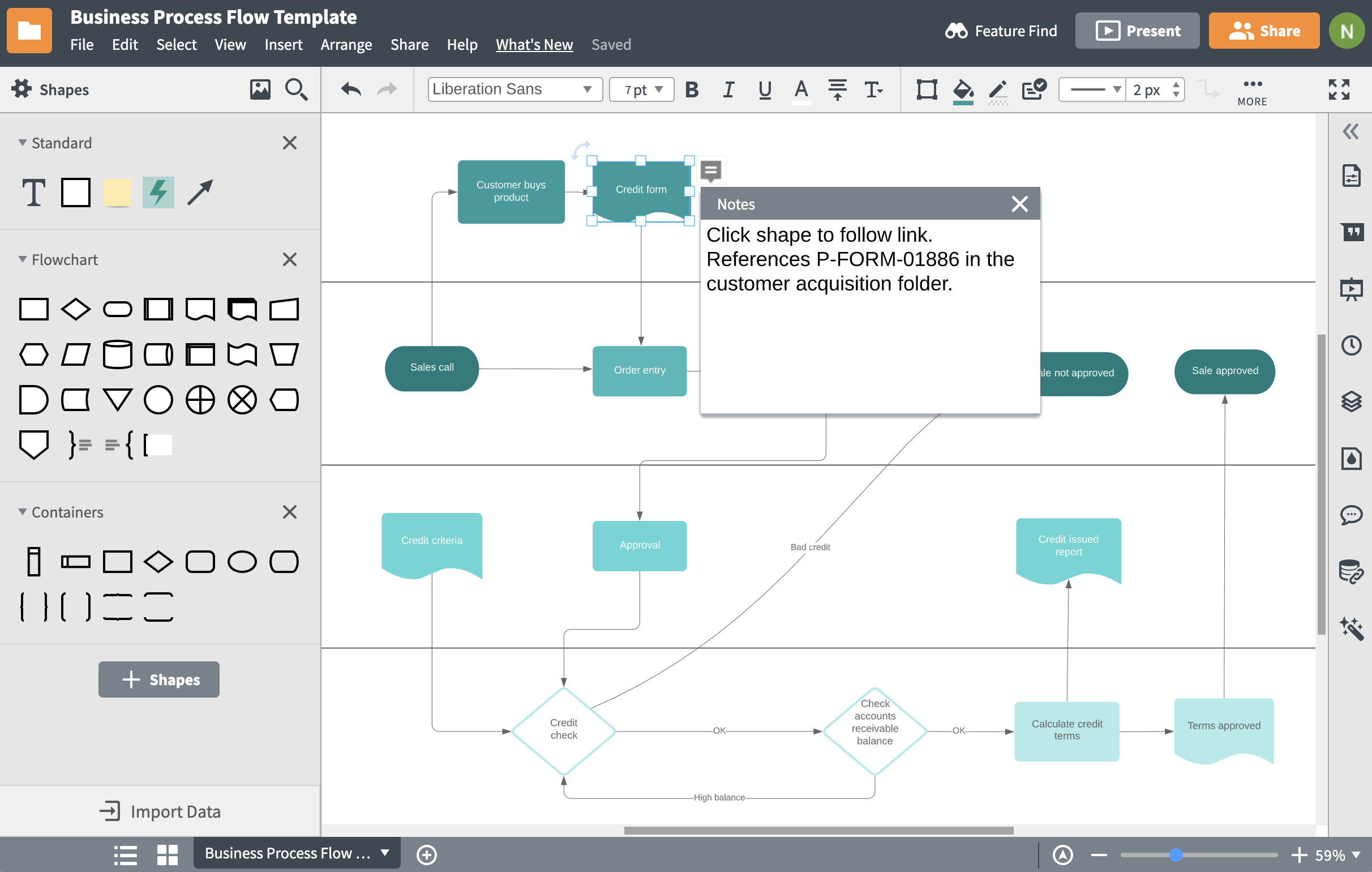Viewport: 1372px width, 872px height.
Task: Select the image insert icon
Action: [259, 90]
